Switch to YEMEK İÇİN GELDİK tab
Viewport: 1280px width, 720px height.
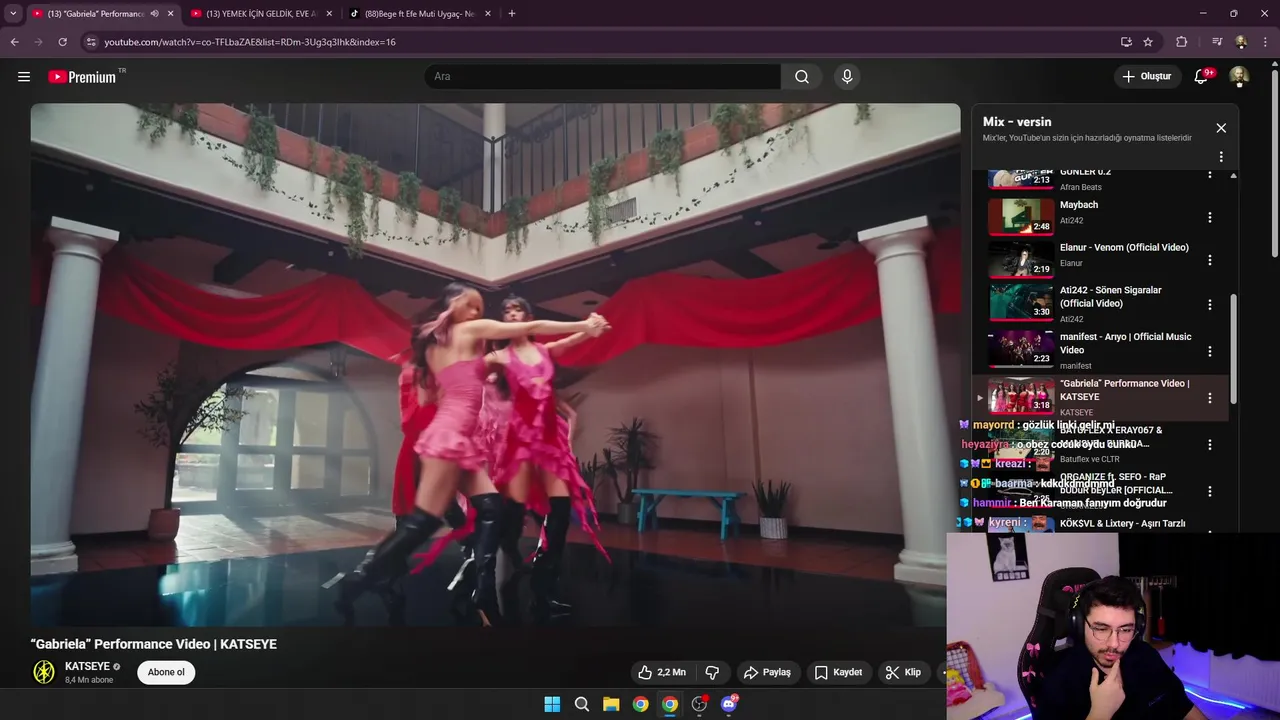pyautogui.click(x=260, y=14)
